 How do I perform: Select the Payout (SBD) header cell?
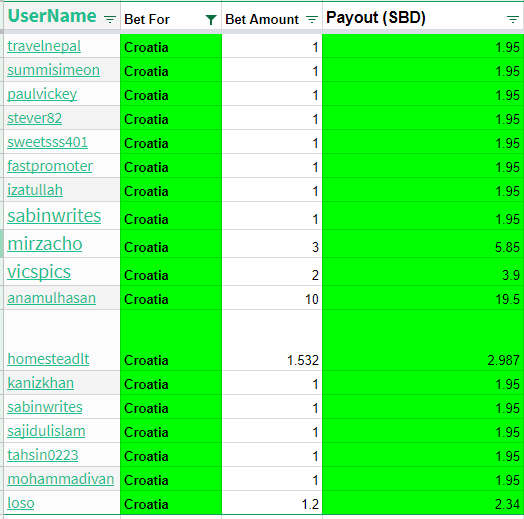click(x=423, y=17)
